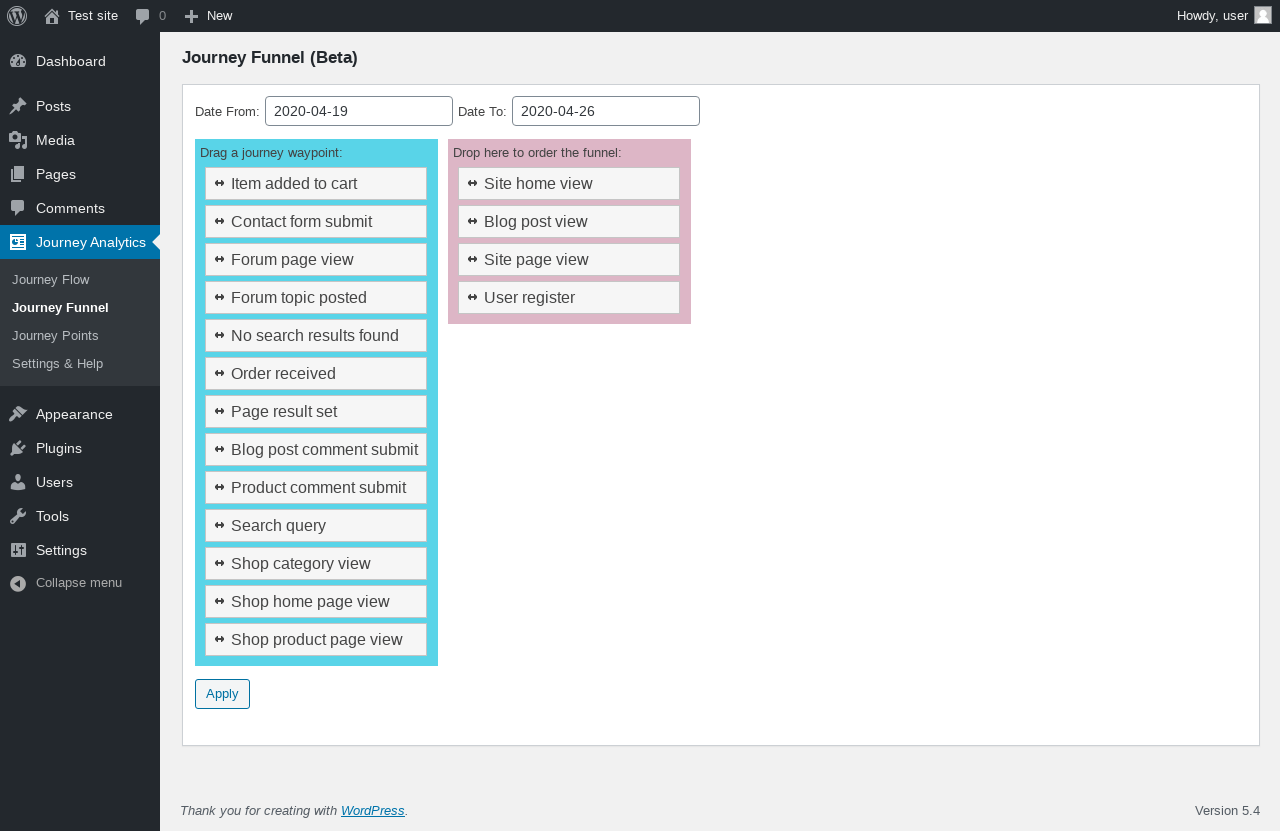This screenshot has height=831, width=1280.
Task: Click the user avatar icon
Action: pyautogui.click(x=1263, y=15)
